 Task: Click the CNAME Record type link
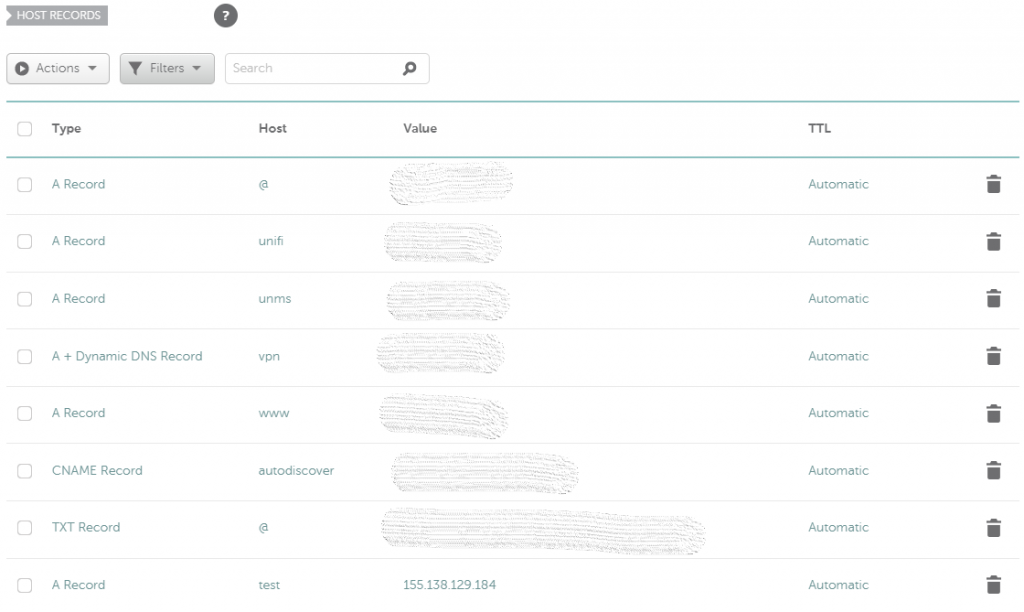97,471
